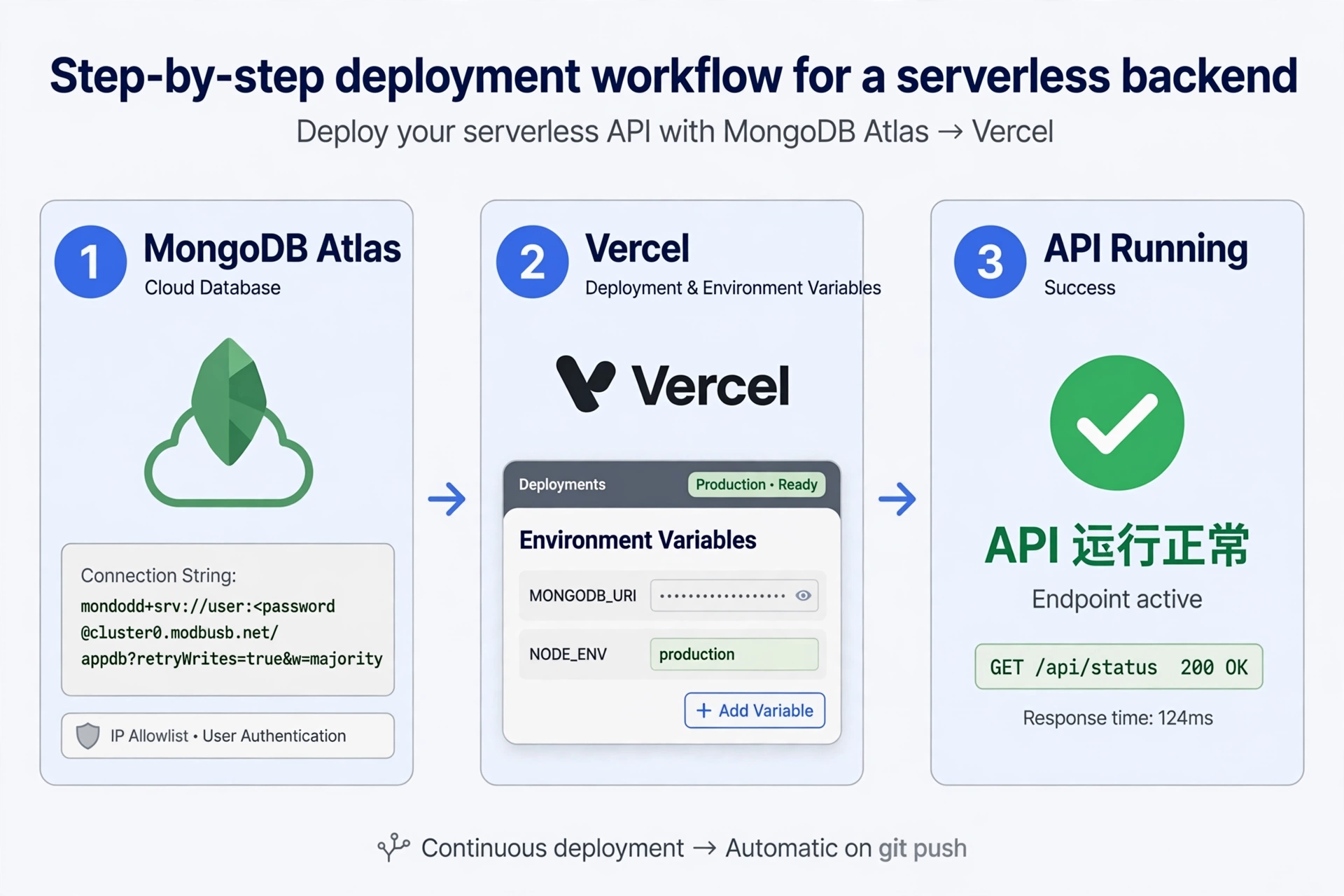Click the Deploy your serverless API subtitle
Screen dimensions: 1344x896
[x=675, y=132]
